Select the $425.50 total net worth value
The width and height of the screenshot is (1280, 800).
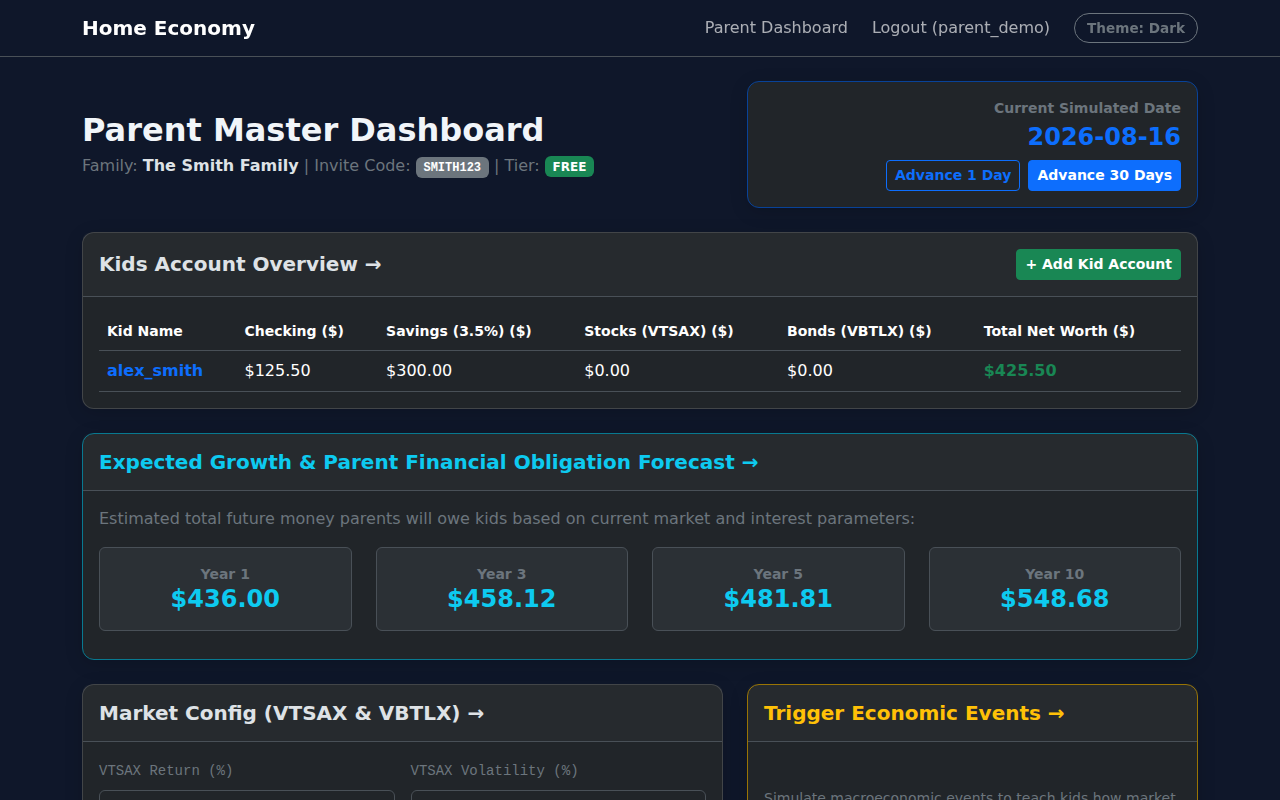pos(1020,370)
